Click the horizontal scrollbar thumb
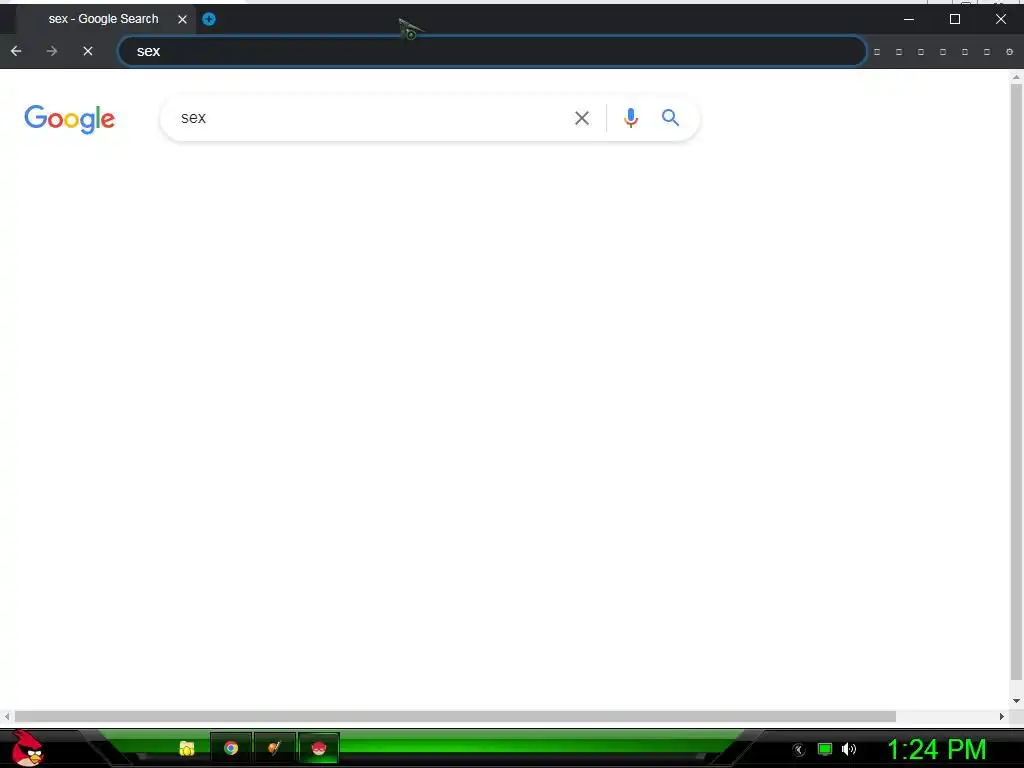 (455, 716)
